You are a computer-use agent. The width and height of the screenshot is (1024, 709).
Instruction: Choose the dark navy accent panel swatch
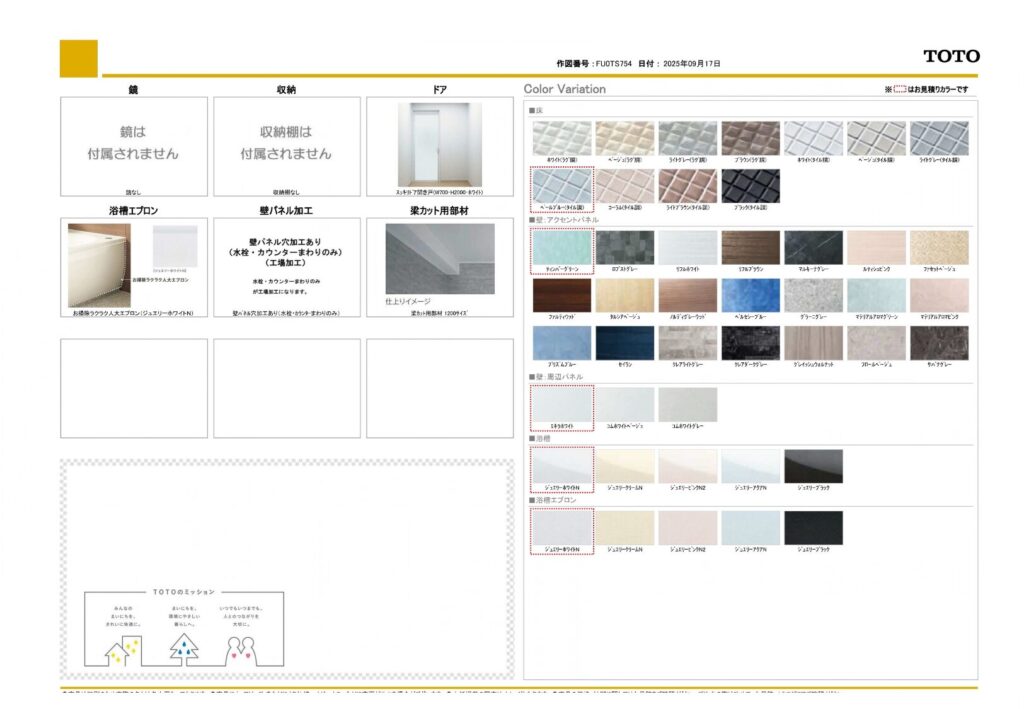pyautogui.click(x=625, y=342)
